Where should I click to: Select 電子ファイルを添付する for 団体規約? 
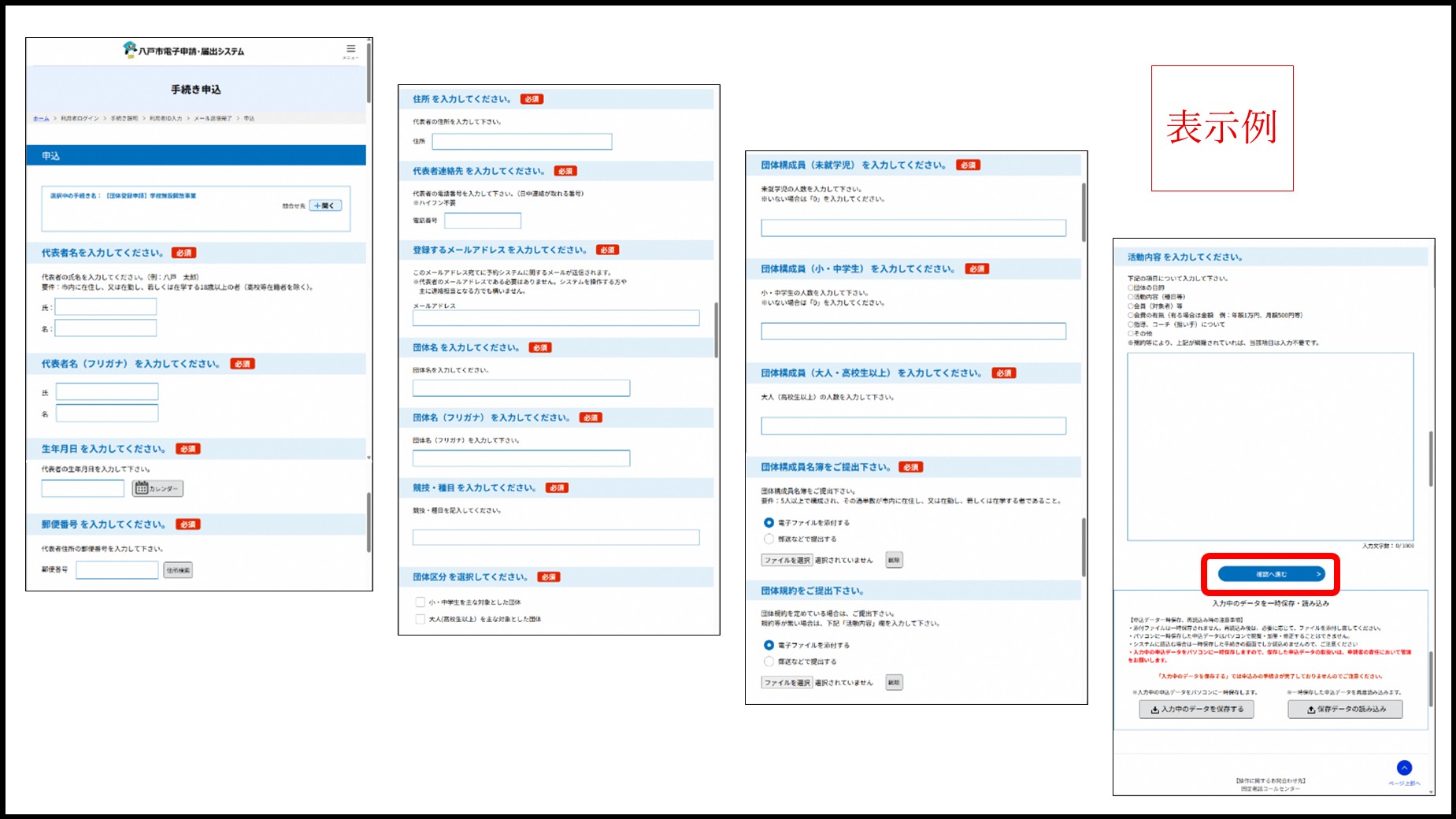coord(769,645)
